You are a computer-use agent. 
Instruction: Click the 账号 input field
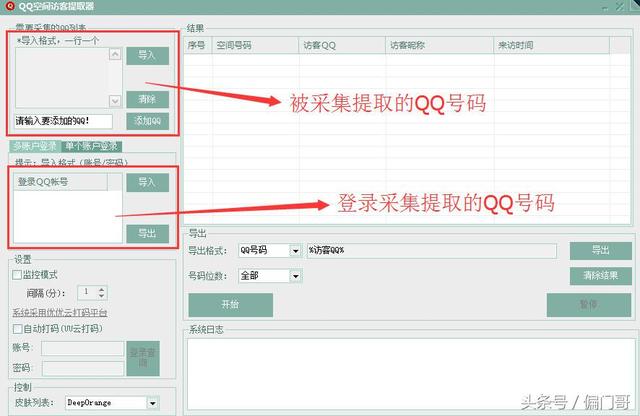click(x=82, y=348)
